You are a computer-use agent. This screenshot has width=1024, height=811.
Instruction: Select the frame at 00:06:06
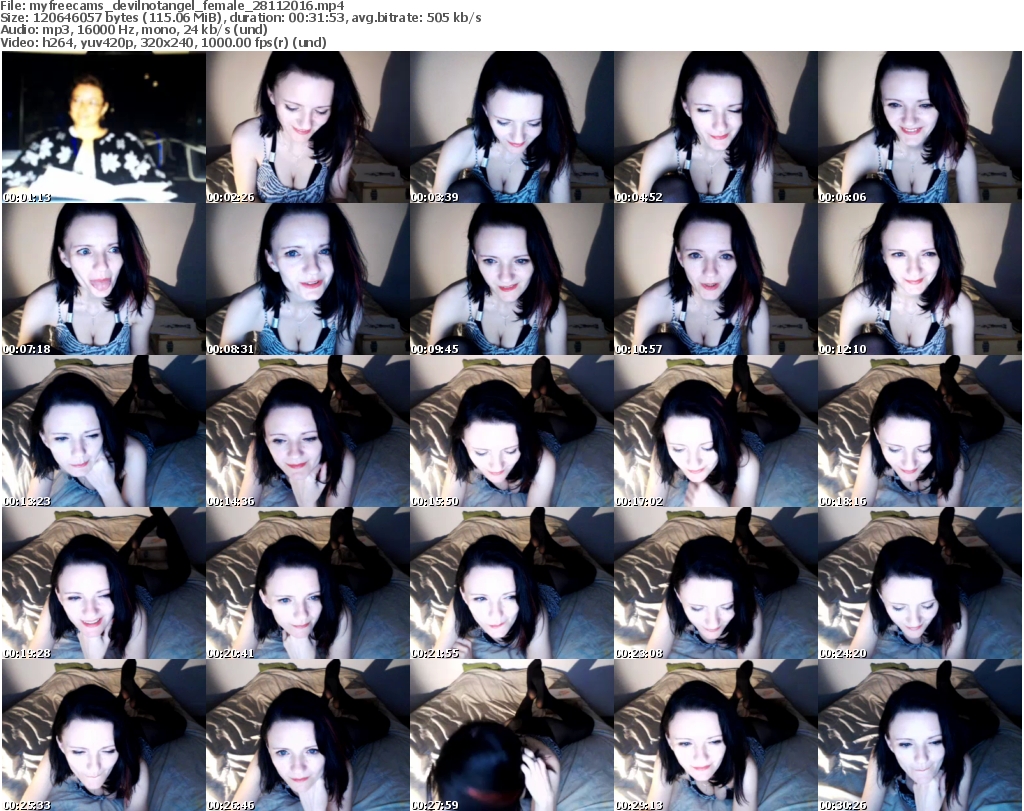click(x=920, y=128)
